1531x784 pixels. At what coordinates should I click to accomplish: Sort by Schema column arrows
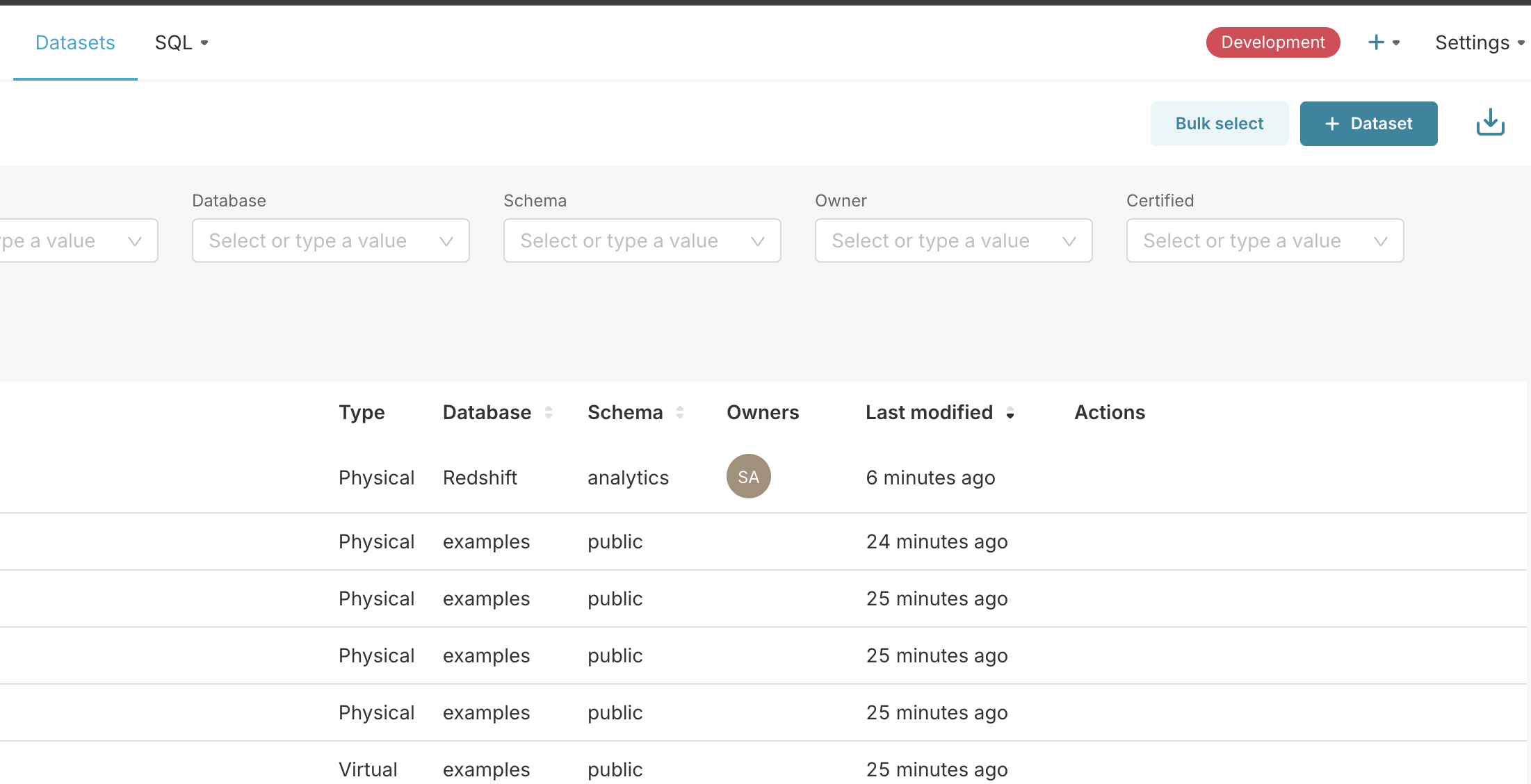[x=680, y=412]
